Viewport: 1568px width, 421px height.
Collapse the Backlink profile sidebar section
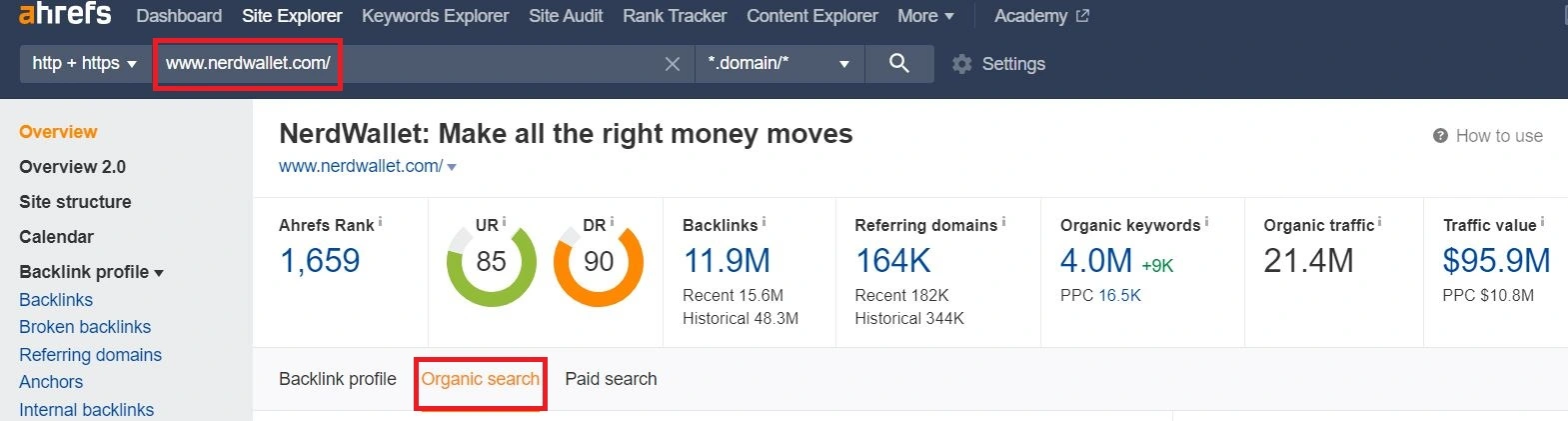[x=91, y=272]
